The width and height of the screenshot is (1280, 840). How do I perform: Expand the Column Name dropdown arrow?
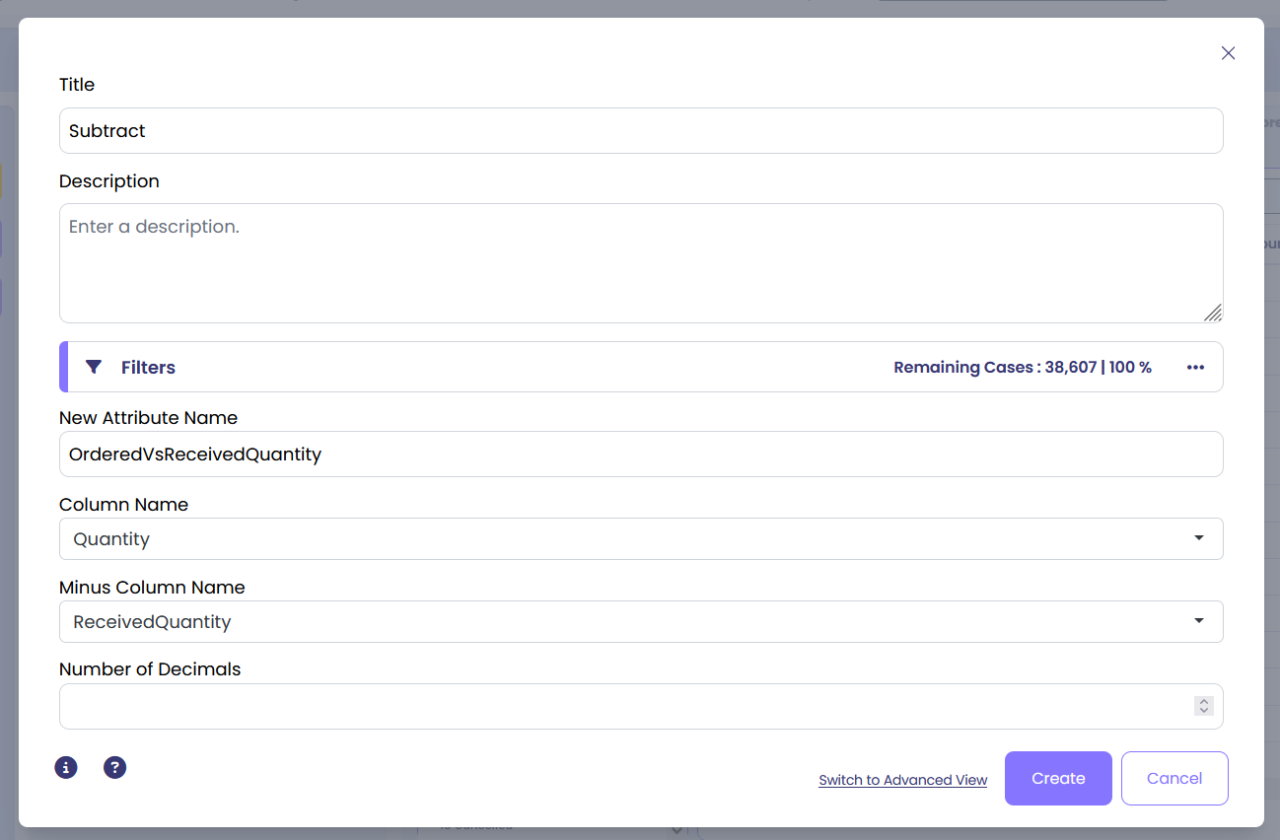pyautogui.click(x=1199, y=538)
